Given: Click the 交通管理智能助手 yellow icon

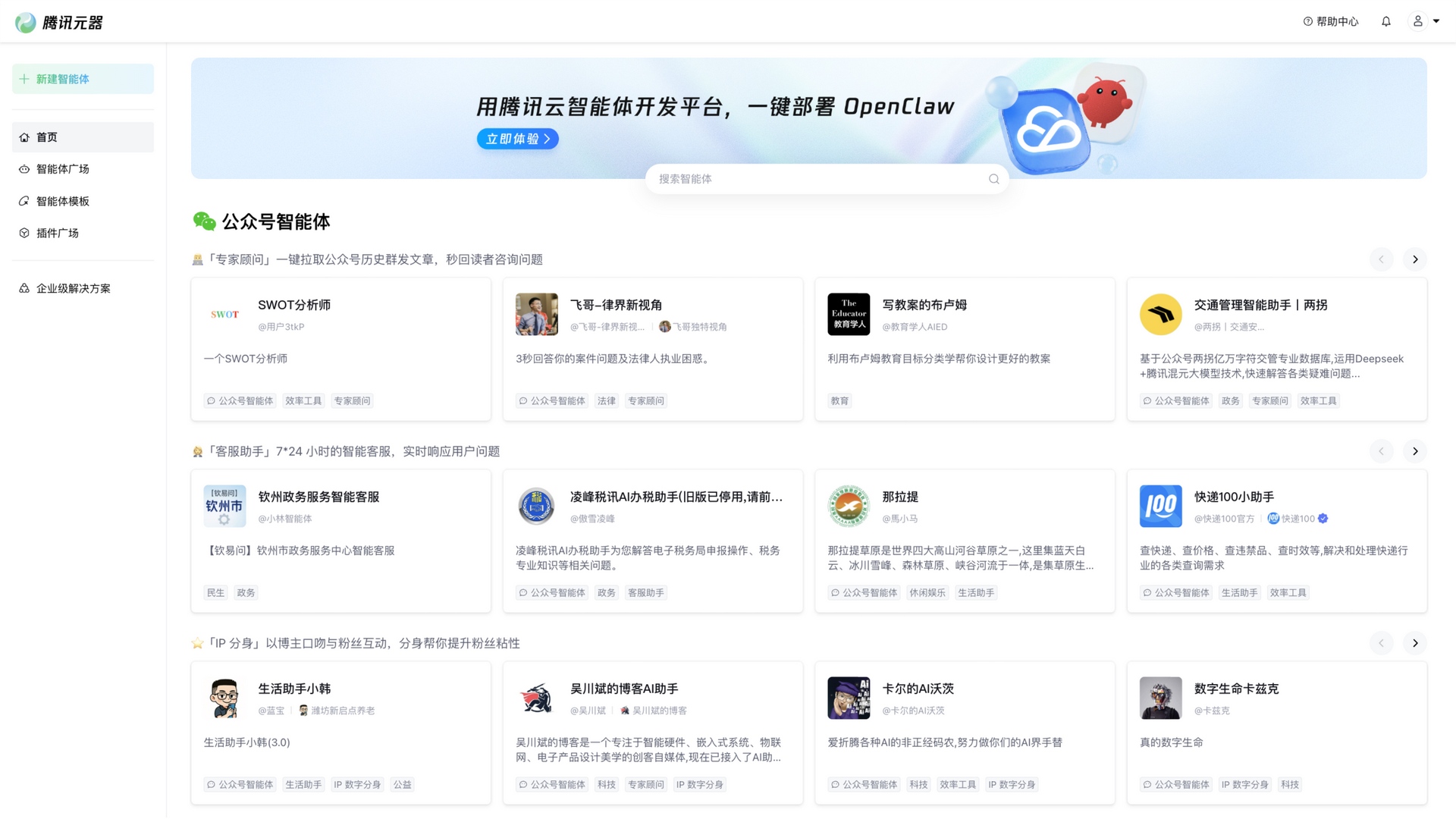Looking at the screenshot, I should [1160, 314].
